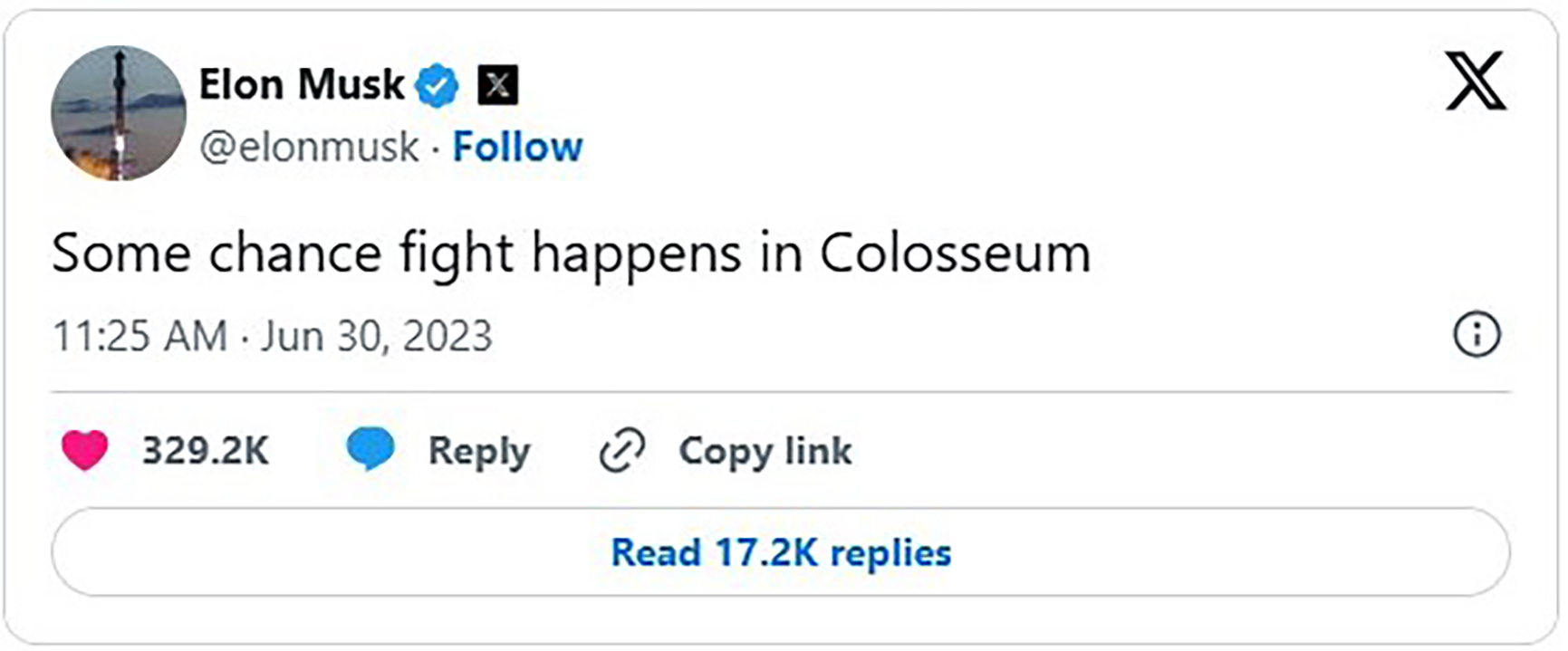Viewport: 1568px width, 651px height.
Task: Click the Elon Musk display name
Action: click(301, 85)
